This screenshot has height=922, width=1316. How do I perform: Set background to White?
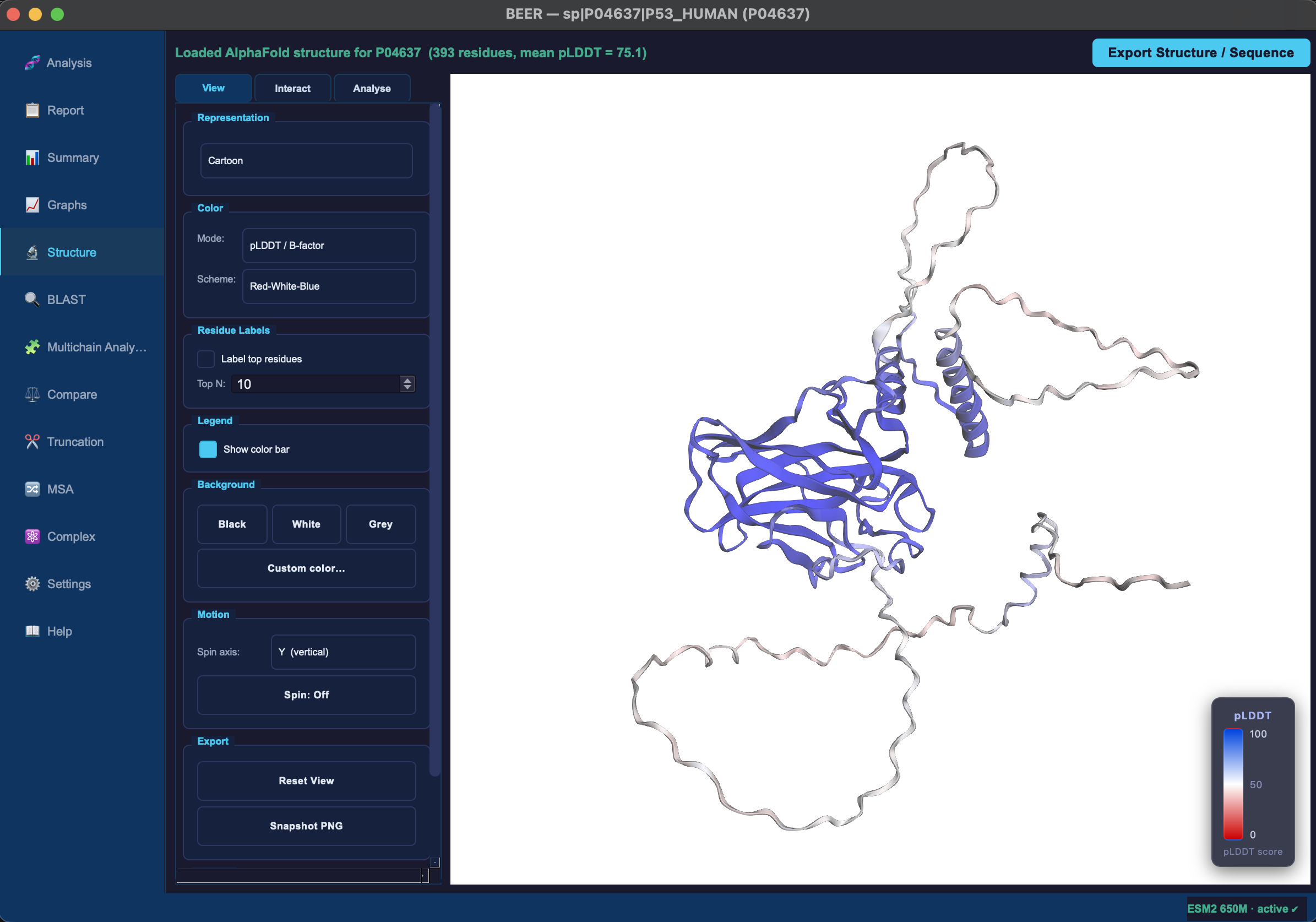coord(306,524)
